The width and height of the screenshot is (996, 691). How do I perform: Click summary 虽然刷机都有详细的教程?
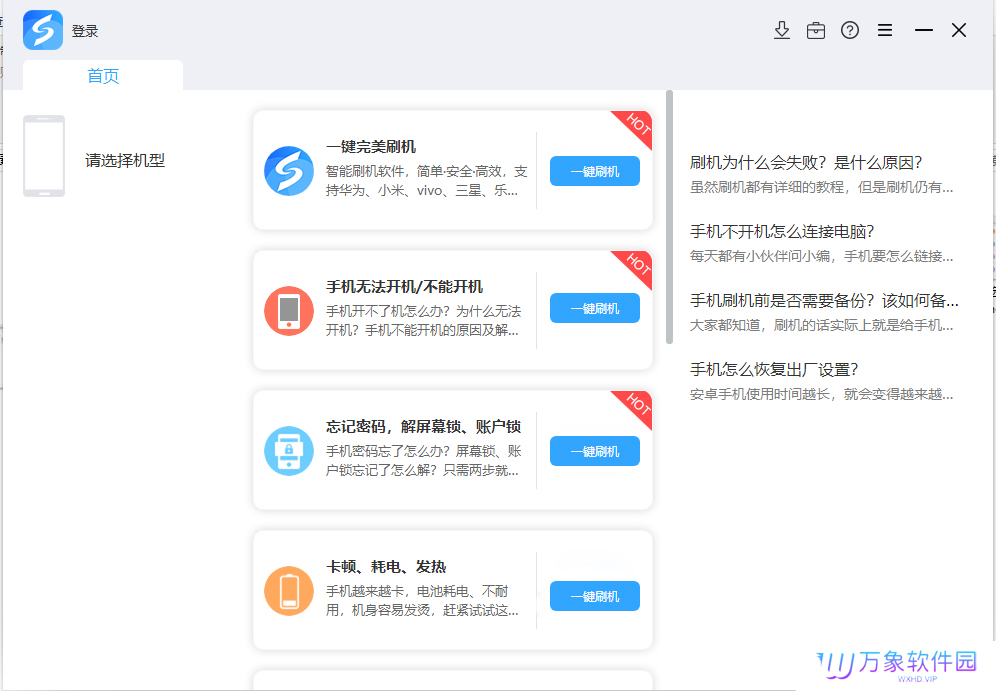click(x=821, y=187)
